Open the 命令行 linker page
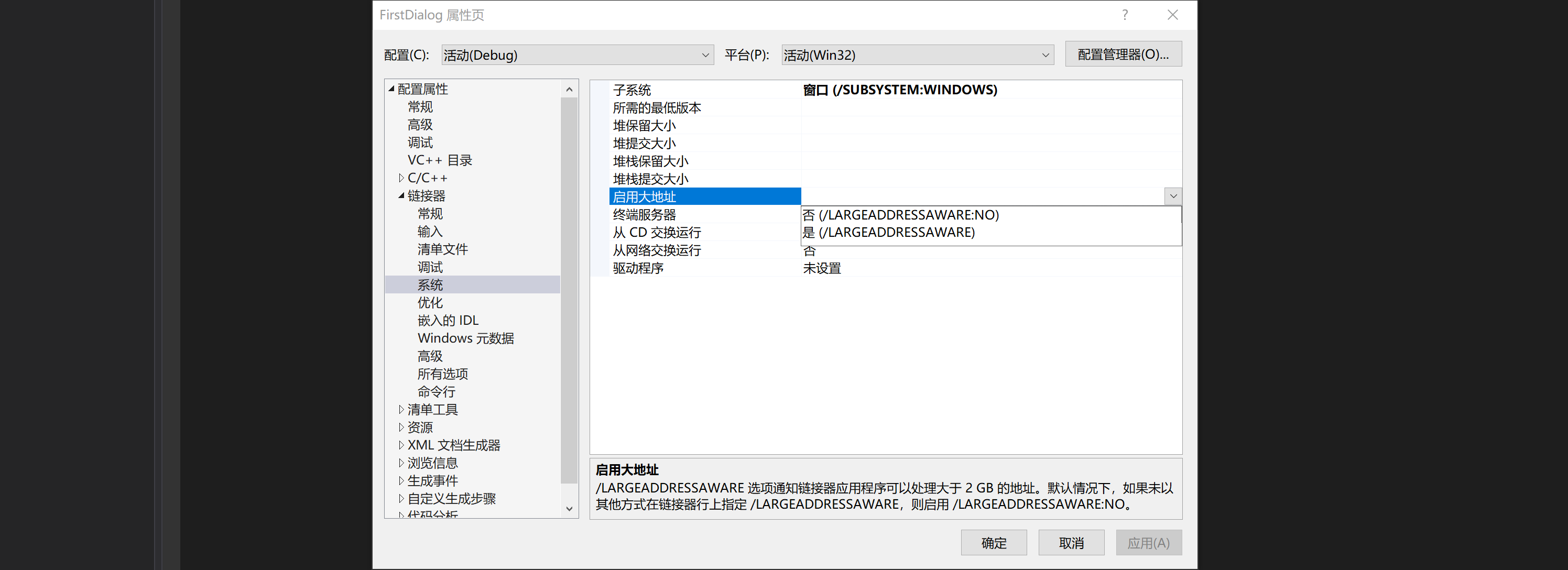Screen dimensions: 1568x570 [436, 392]
